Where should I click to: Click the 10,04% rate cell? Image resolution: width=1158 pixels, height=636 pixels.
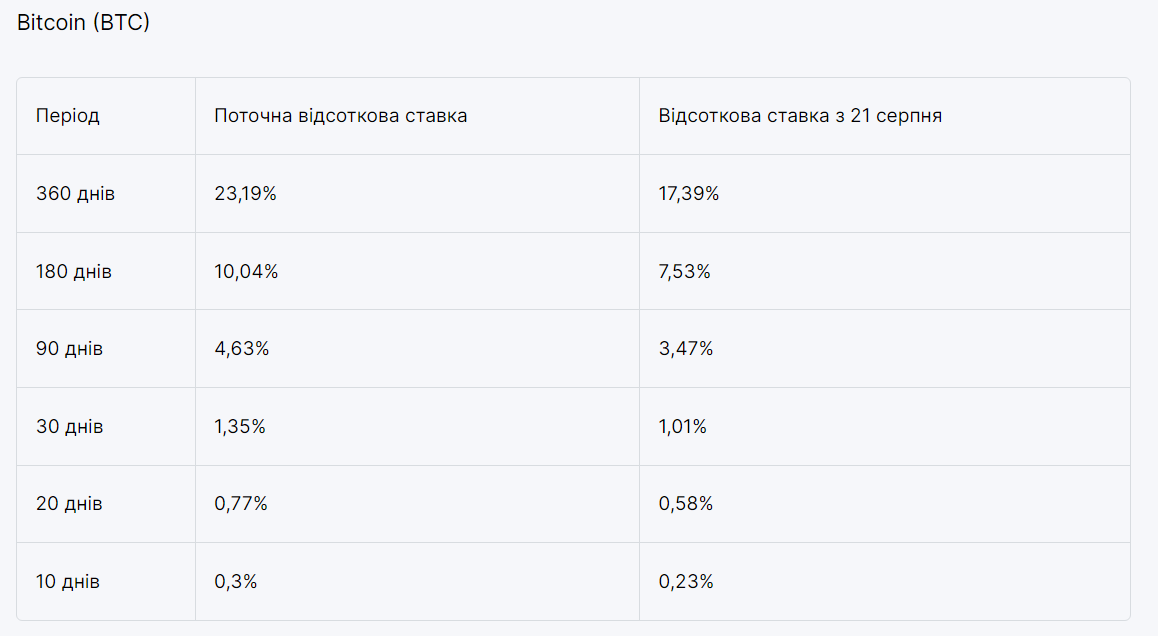246,272
